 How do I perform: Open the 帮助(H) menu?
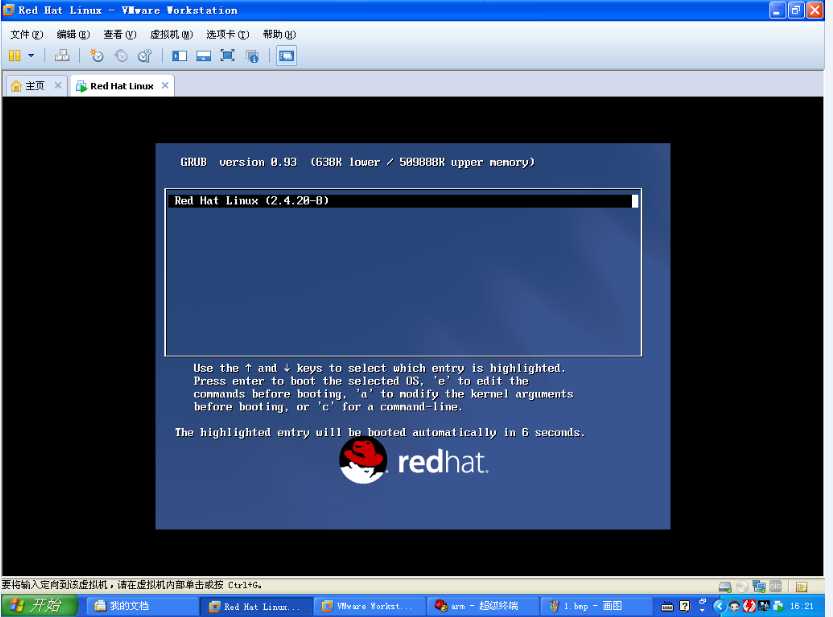click(279, 35)
